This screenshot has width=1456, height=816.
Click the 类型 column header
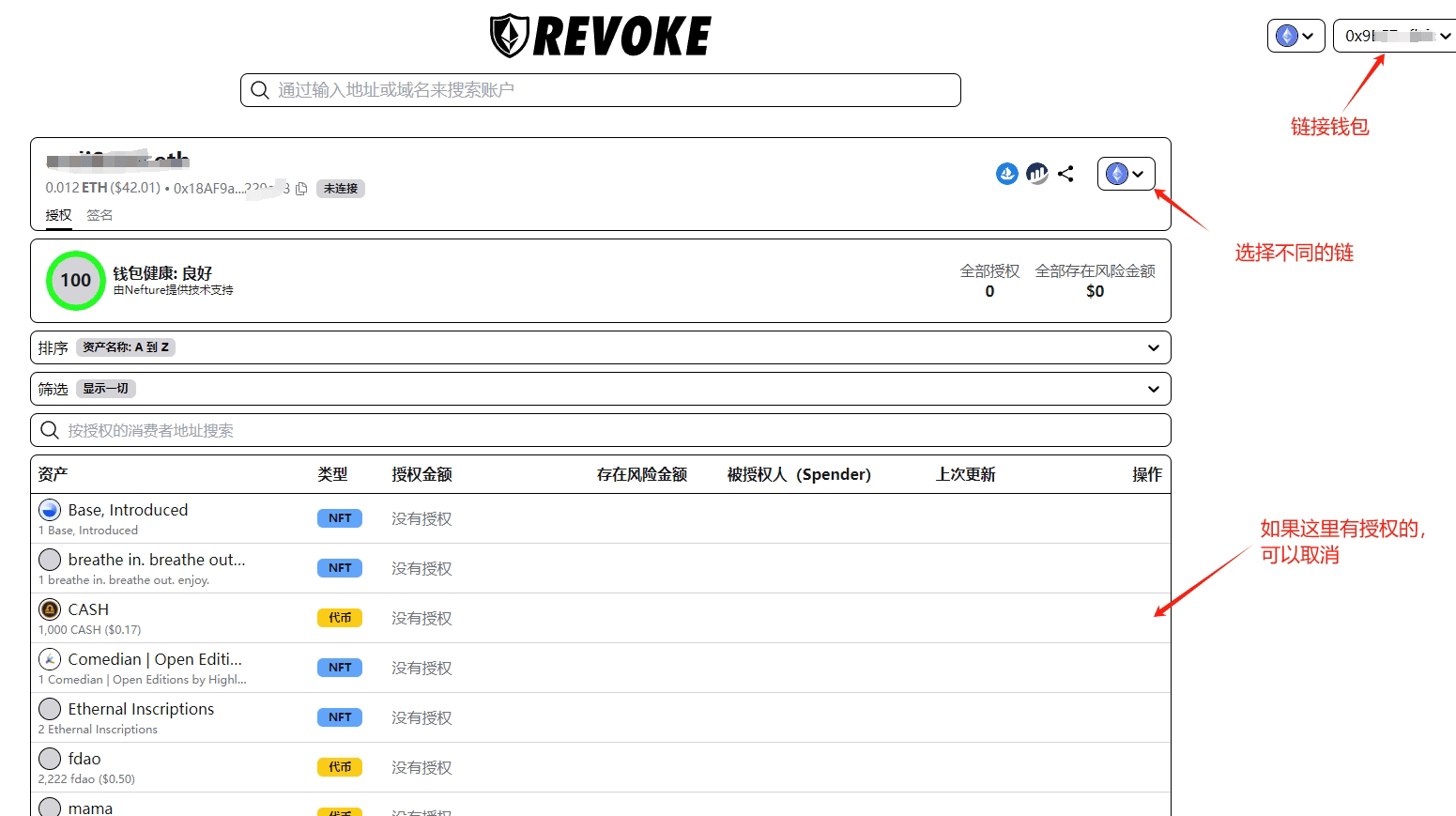pyautogui.click(x=332, y=474)
